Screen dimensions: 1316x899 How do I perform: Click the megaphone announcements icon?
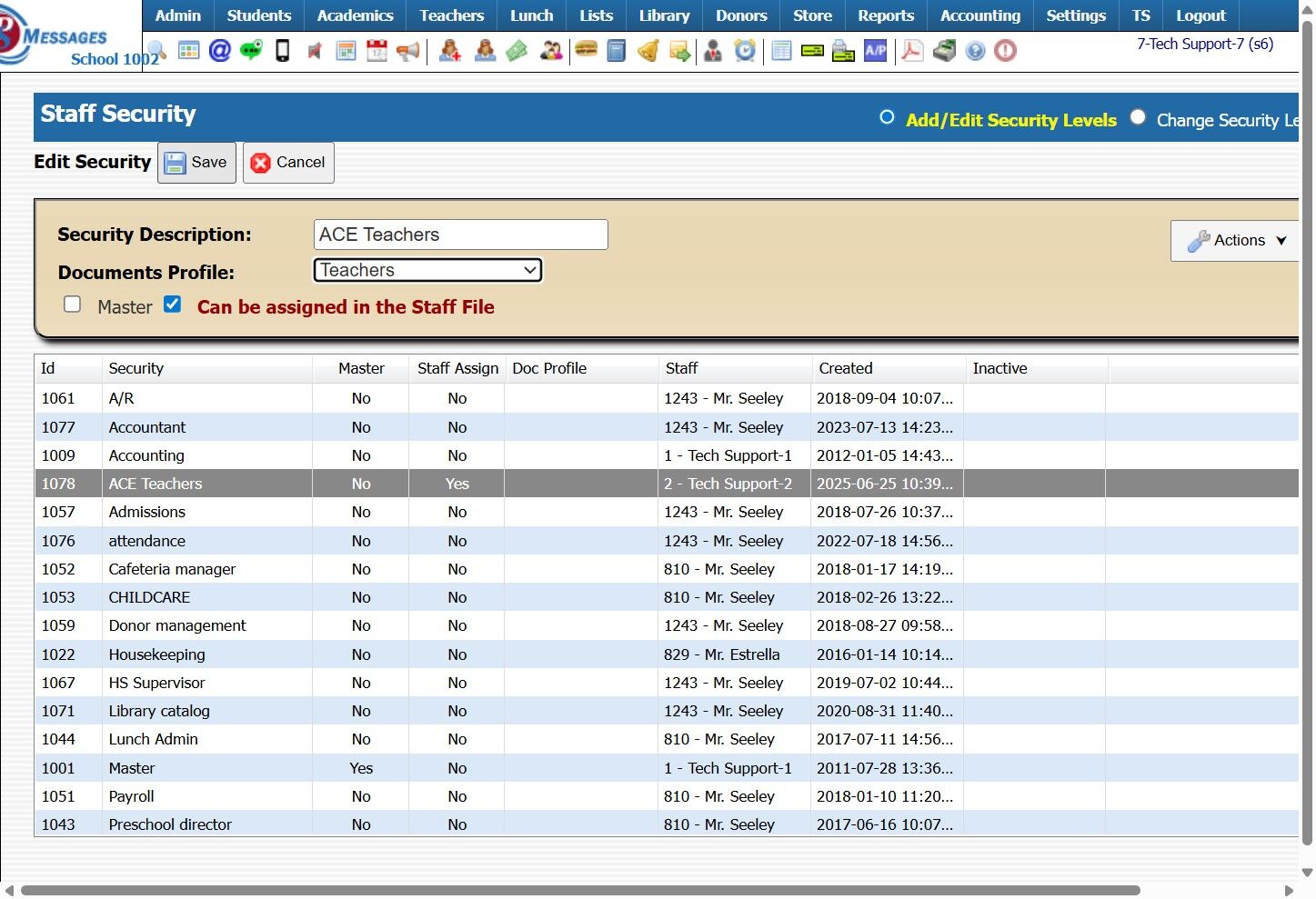408,51
